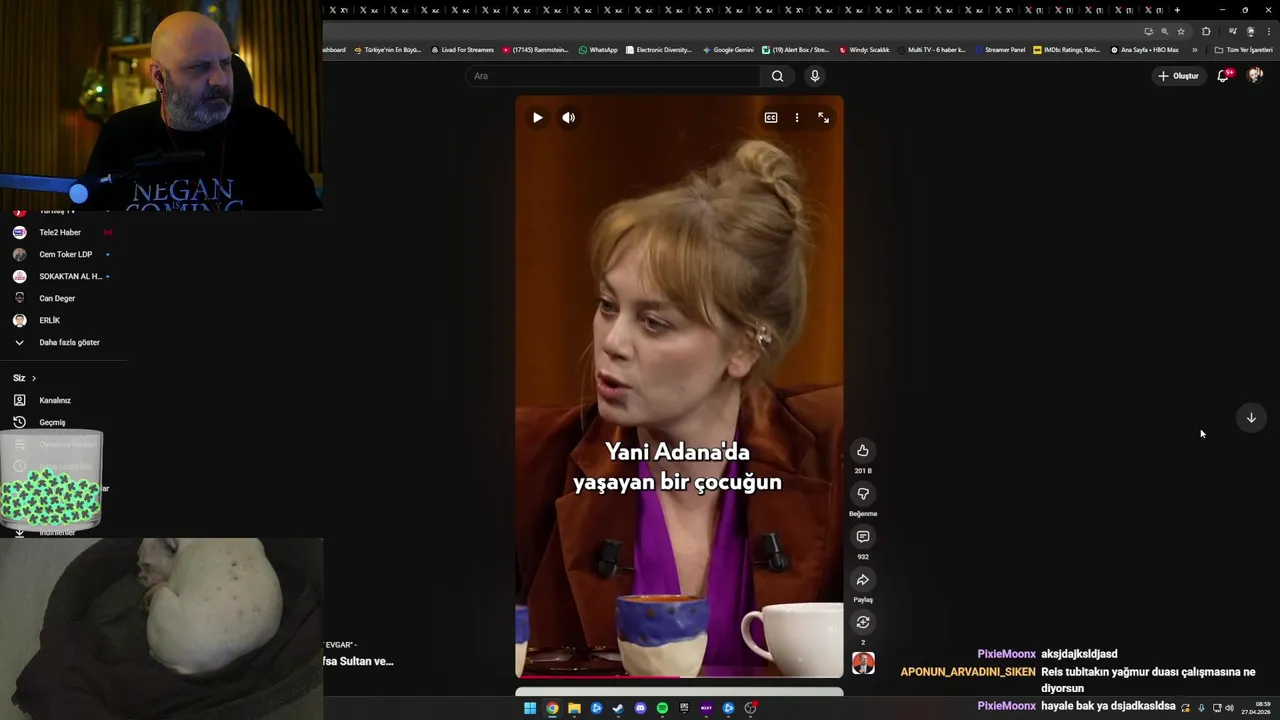Open Streamer Panel bookmark

tap(1000, 50)
